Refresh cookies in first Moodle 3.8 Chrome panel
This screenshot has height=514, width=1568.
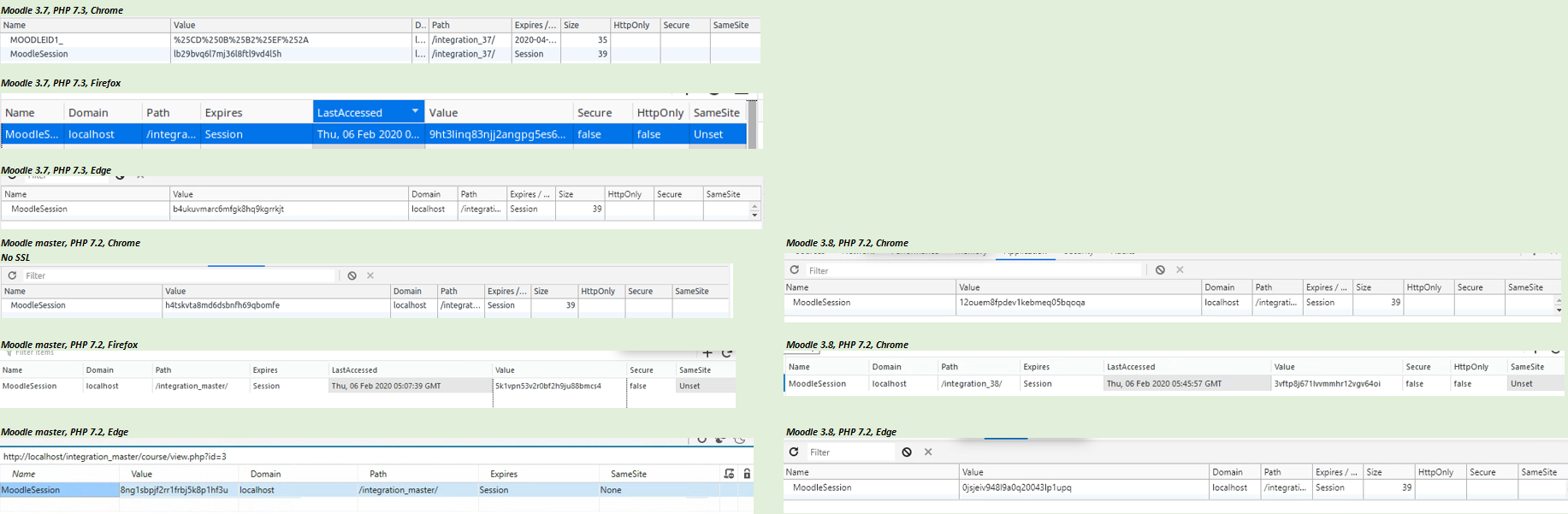[x=794, y=269]
